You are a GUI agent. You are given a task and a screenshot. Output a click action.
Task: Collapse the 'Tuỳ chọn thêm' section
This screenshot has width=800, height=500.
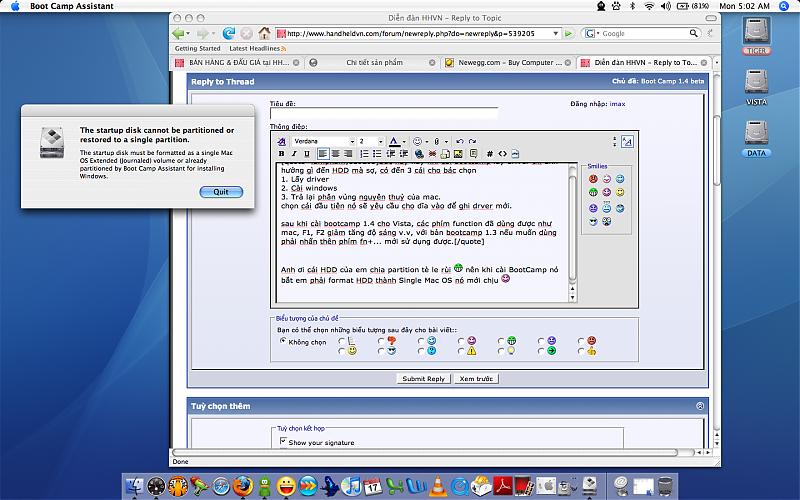pyautogui.click(x=700, y=406)
